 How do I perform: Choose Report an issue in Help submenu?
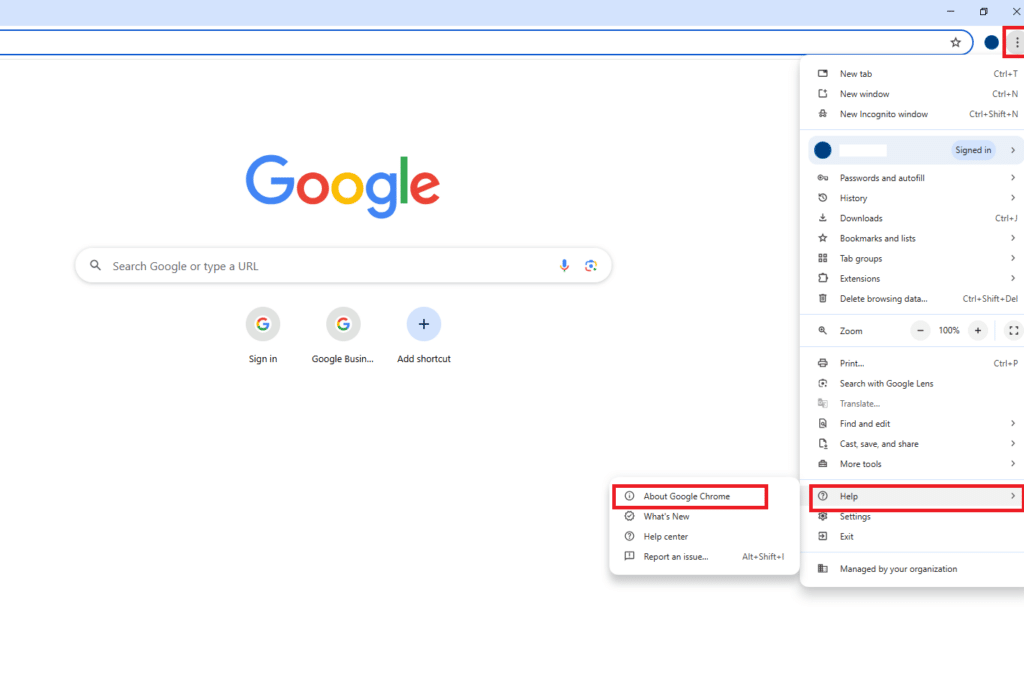click(x=704, y=557)
